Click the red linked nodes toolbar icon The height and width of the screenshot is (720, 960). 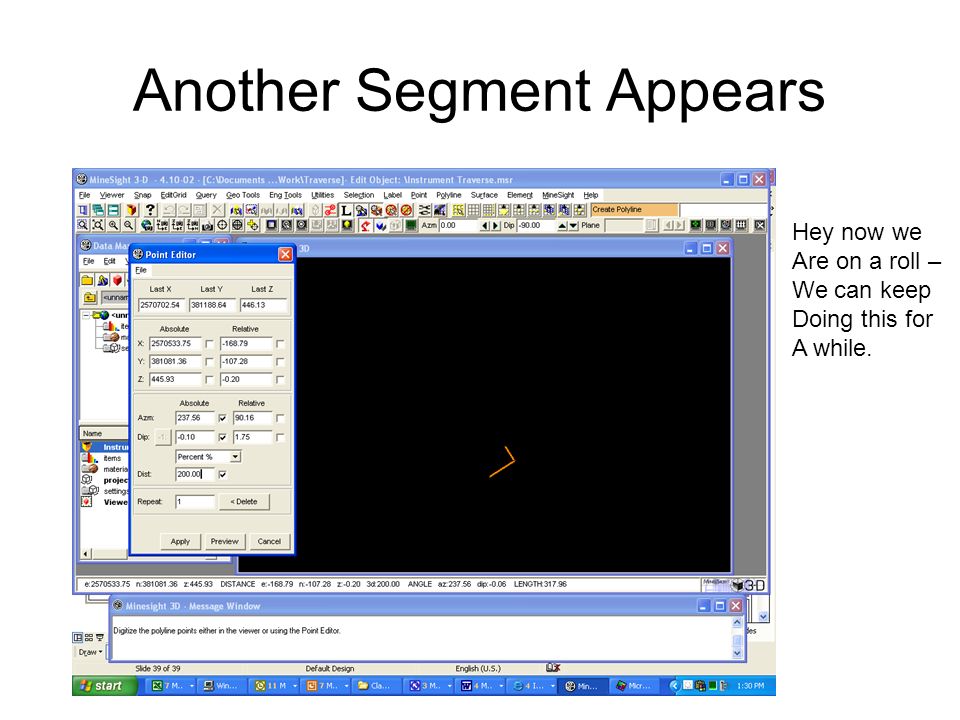click(331, 210)
